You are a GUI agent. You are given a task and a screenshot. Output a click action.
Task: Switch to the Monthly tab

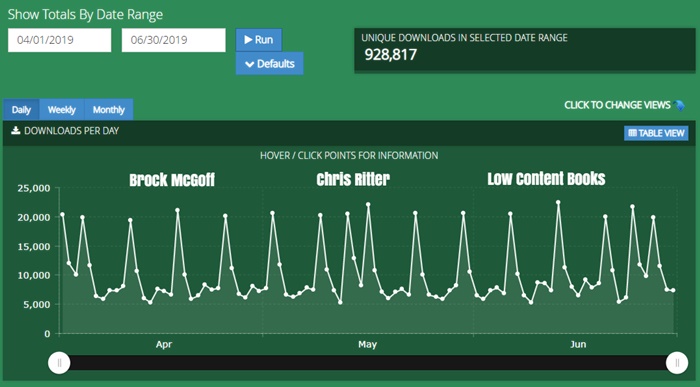[108, 110]
